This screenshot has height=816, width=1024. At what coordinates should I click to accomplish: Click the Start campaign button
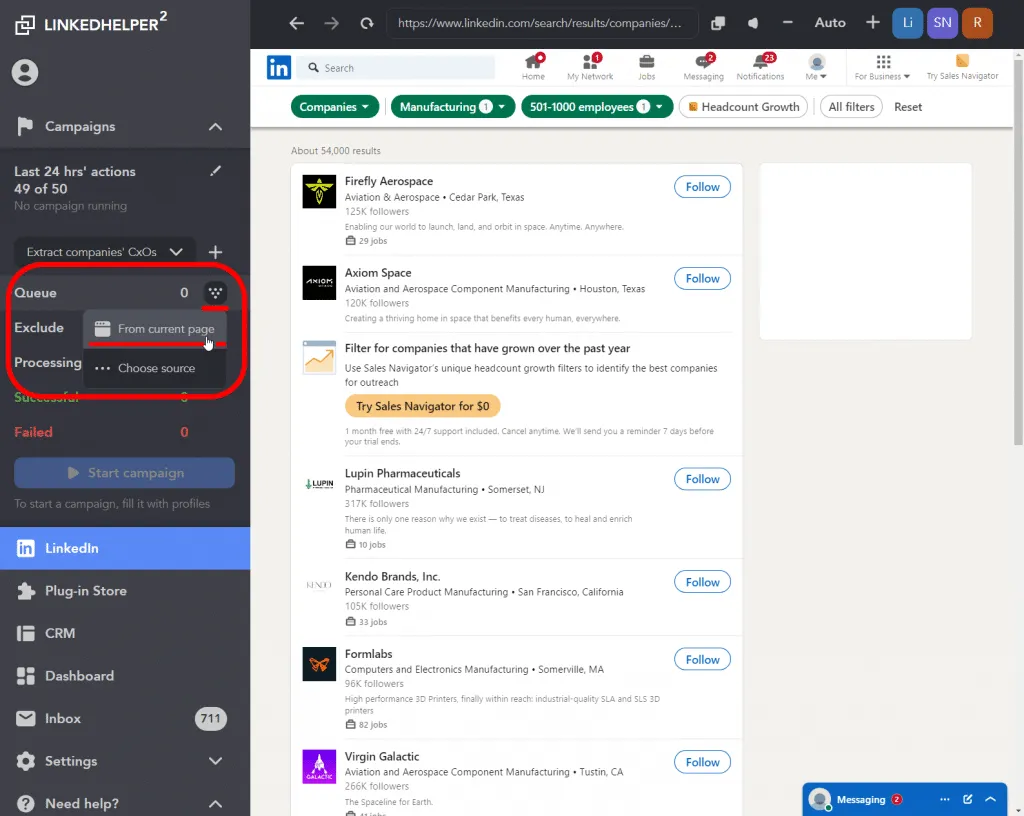tap(125, 473)
